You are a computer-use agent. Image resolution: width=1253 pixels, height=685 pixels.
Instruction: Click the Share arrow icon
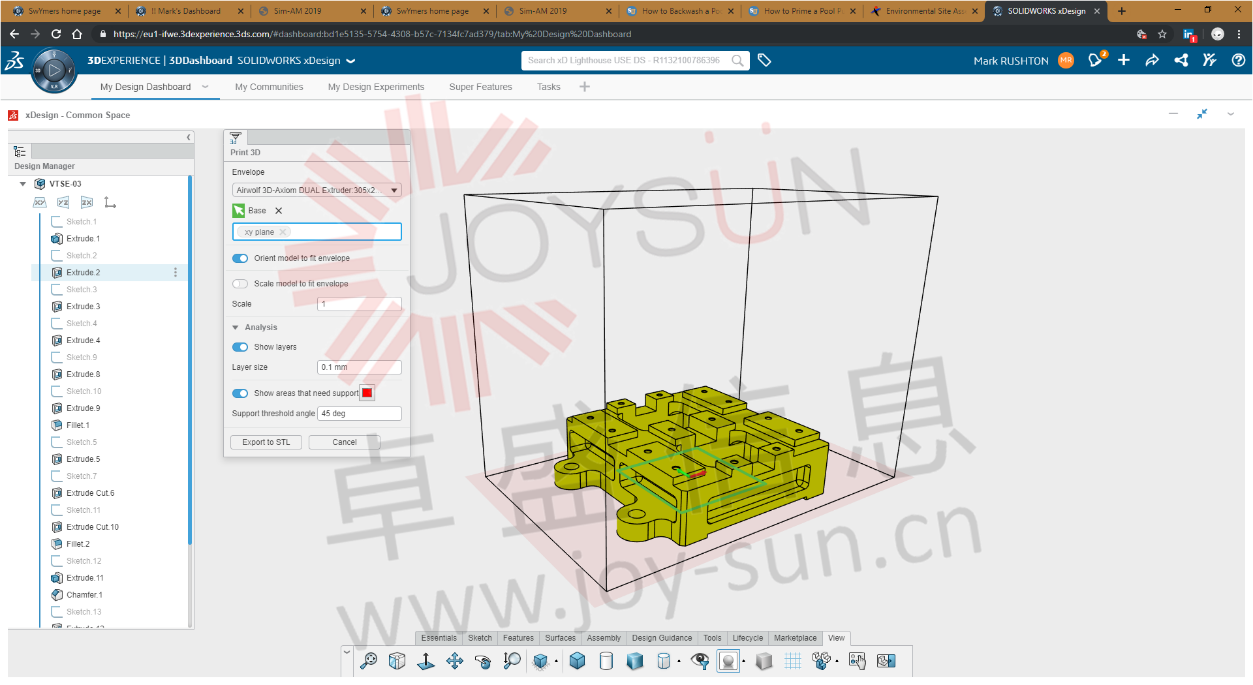(x=1152, y=60)
